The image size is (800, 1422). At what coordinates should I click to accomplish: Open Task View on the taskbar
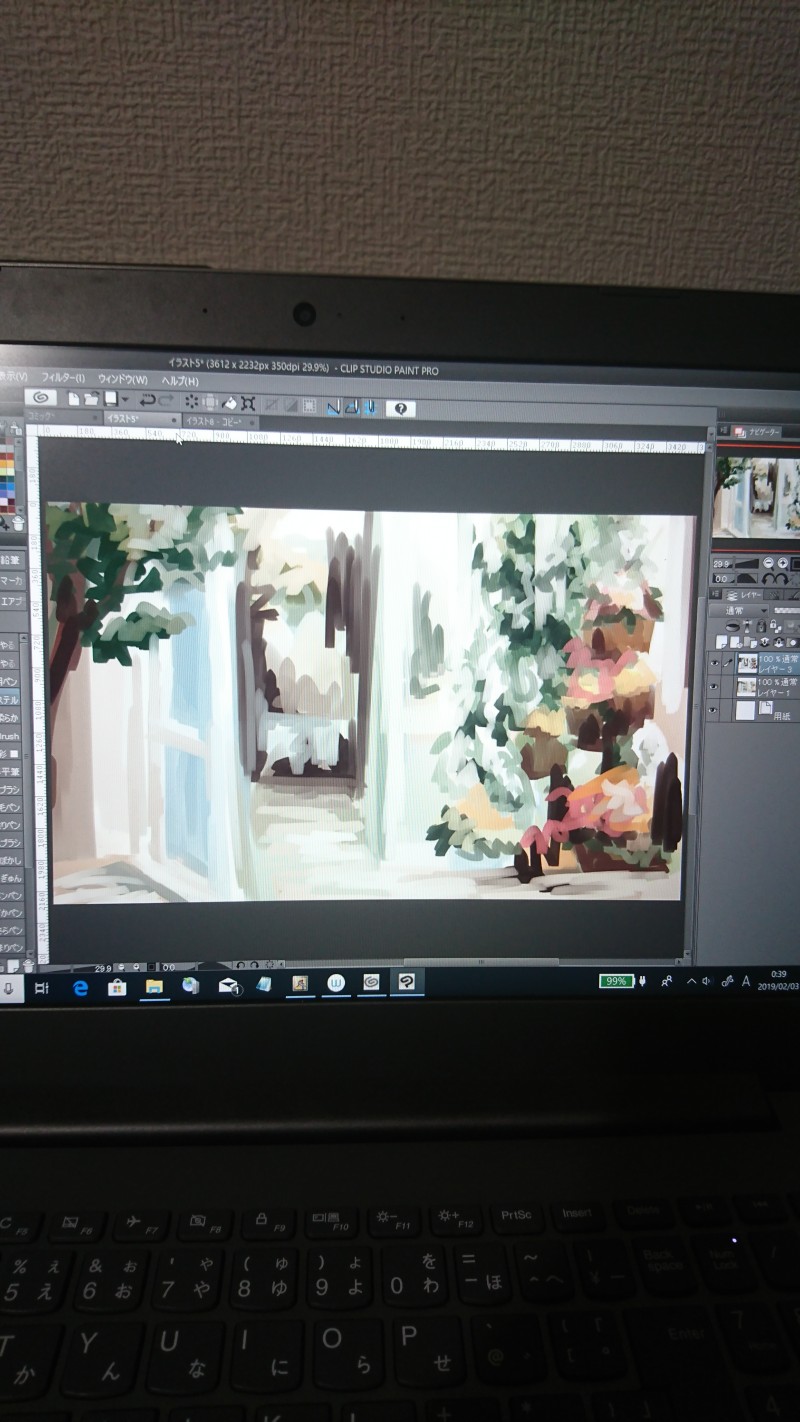[41, 987]
